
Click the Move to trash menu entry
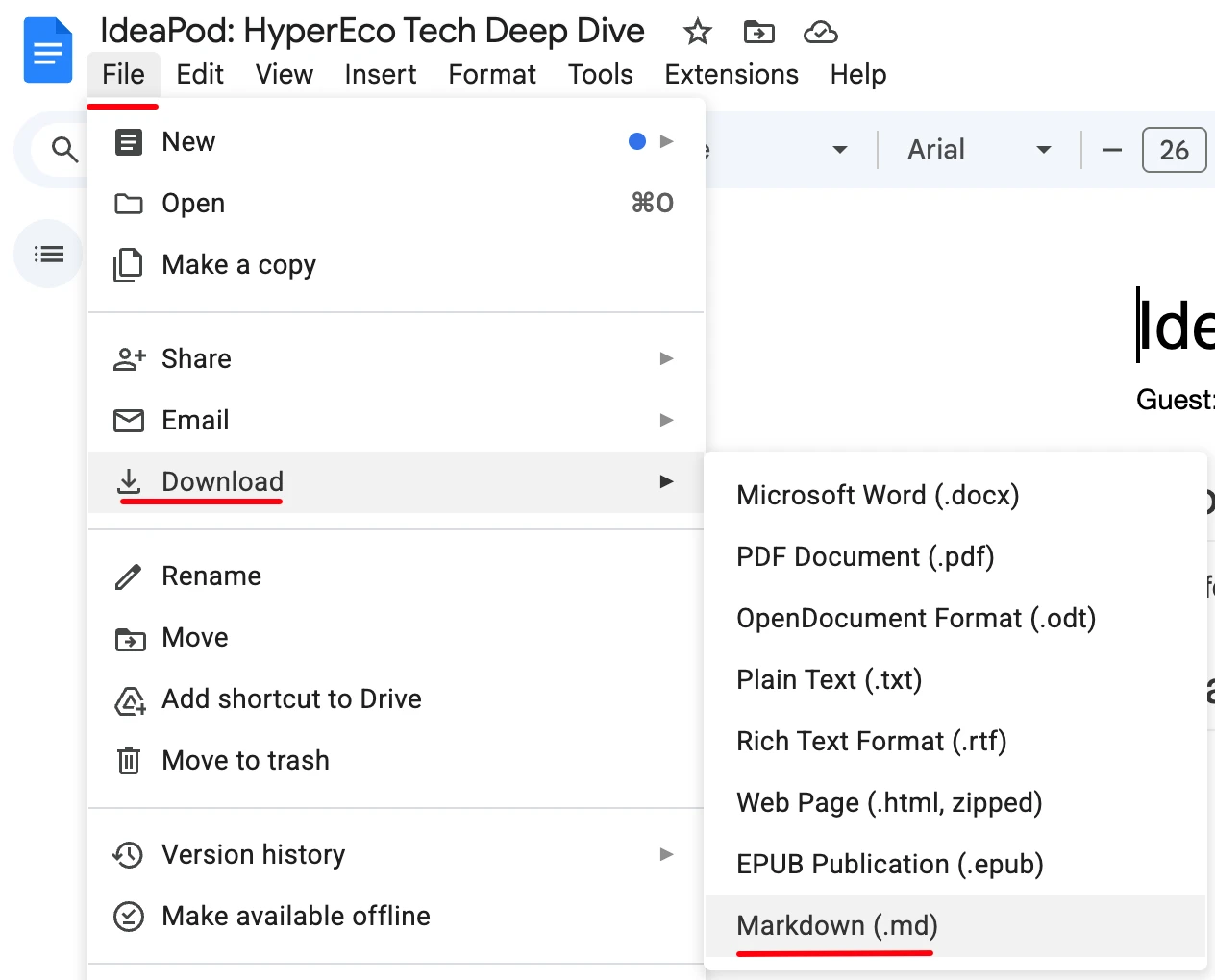245,760
